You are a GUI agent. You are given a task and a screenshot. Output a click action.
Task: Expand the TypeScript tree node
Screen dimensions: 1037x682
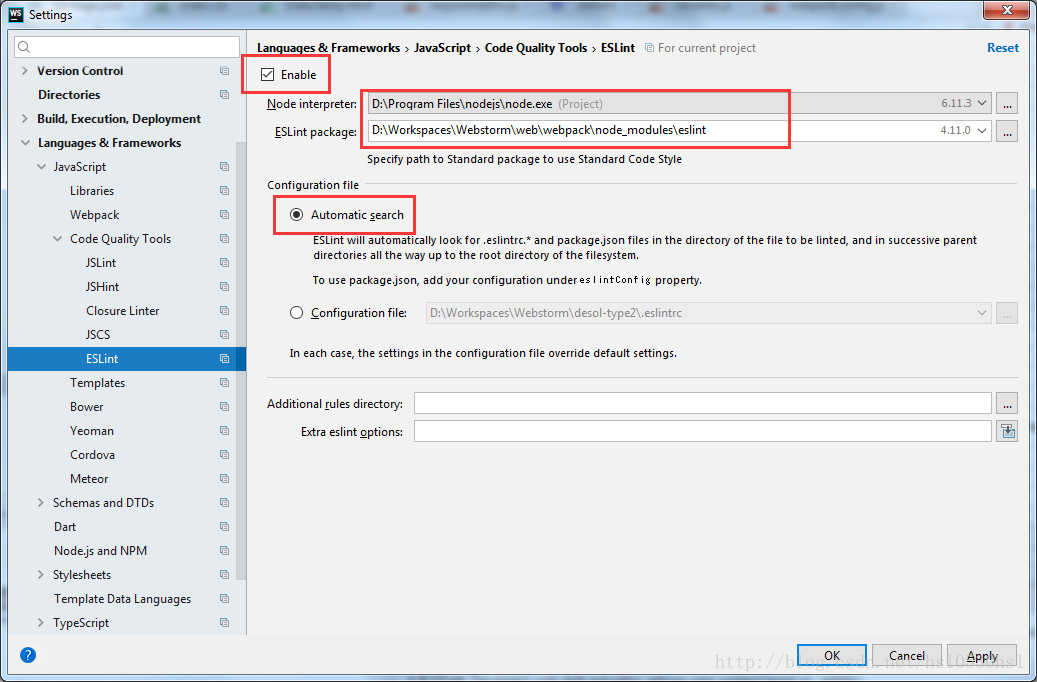pos(41,622)
